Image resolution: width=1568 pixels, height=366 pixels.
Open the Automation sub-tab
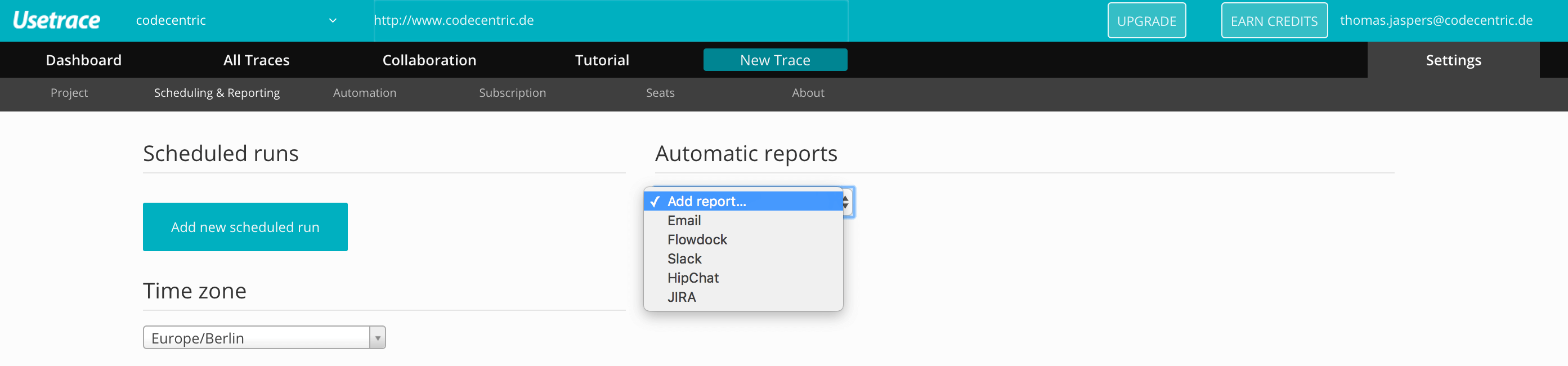(365, 92)
